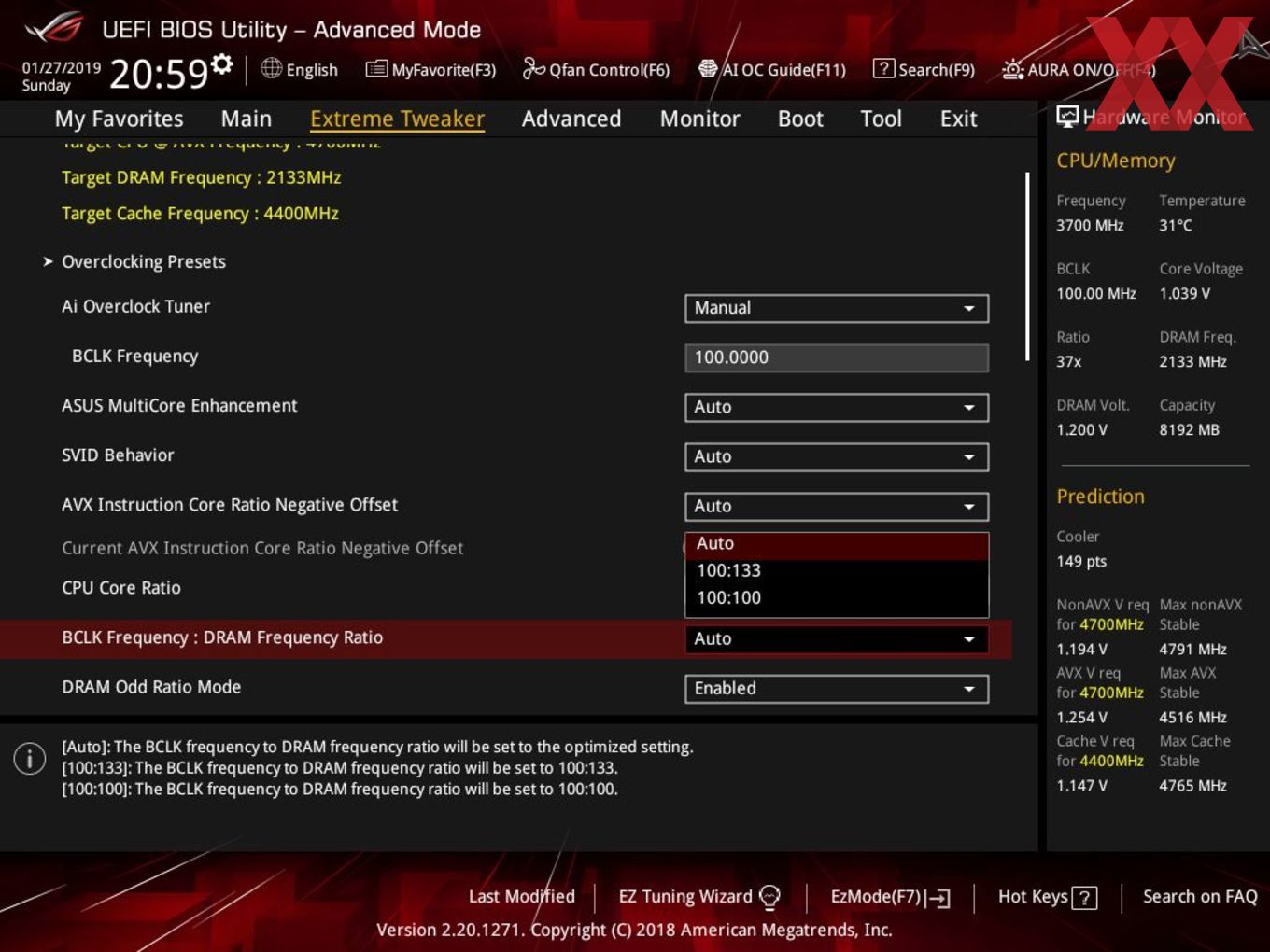Click the Hardware Monitor screen icon
The image size is (1270, 952).
1067,116
